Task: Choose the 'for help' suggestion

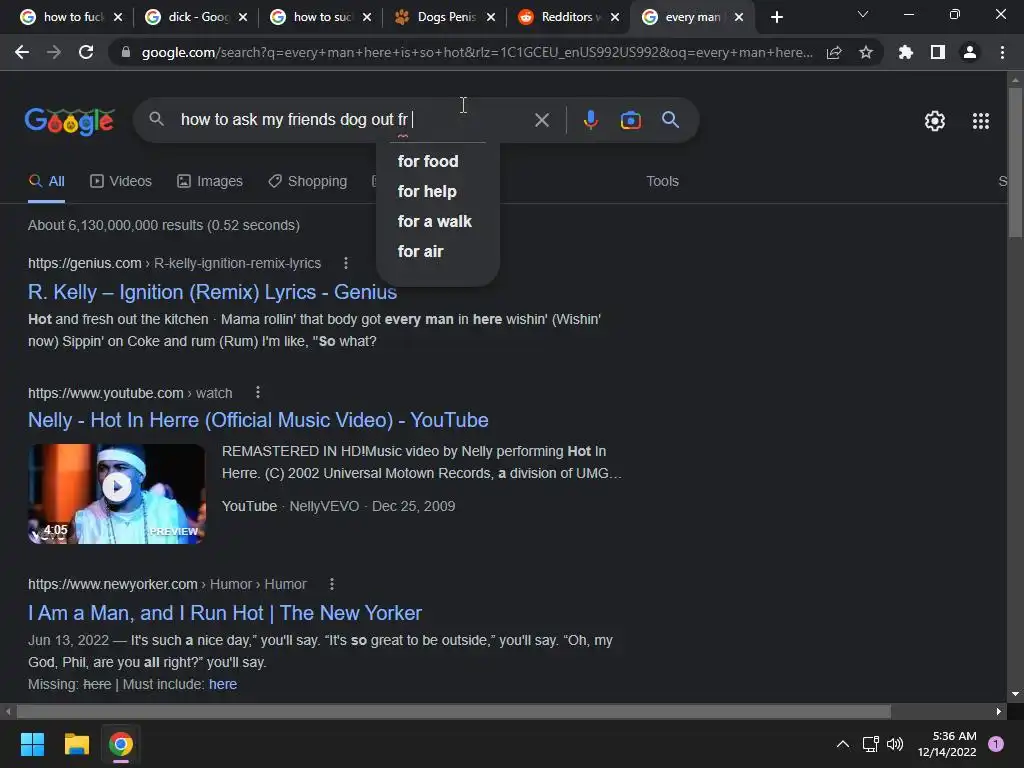Action: 427,191
